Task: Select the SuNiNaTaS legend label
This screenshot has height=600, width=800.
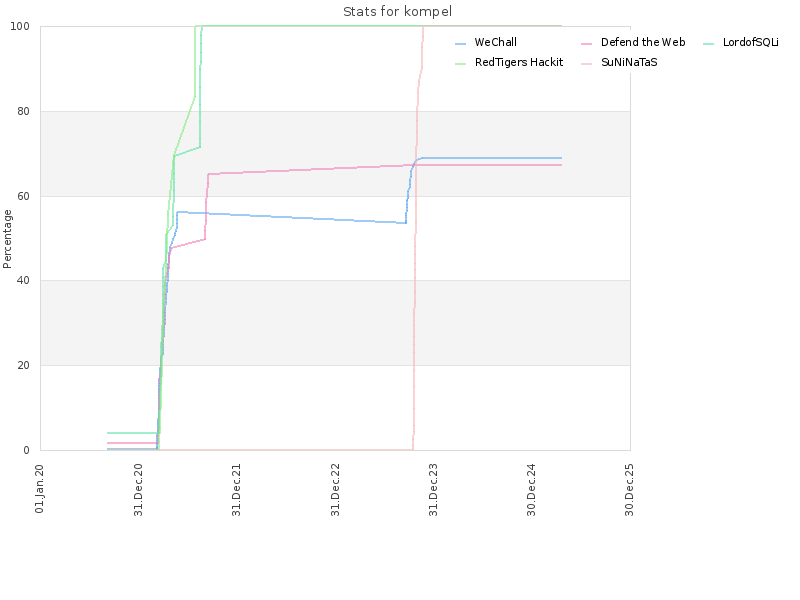Action: point(629,62)
